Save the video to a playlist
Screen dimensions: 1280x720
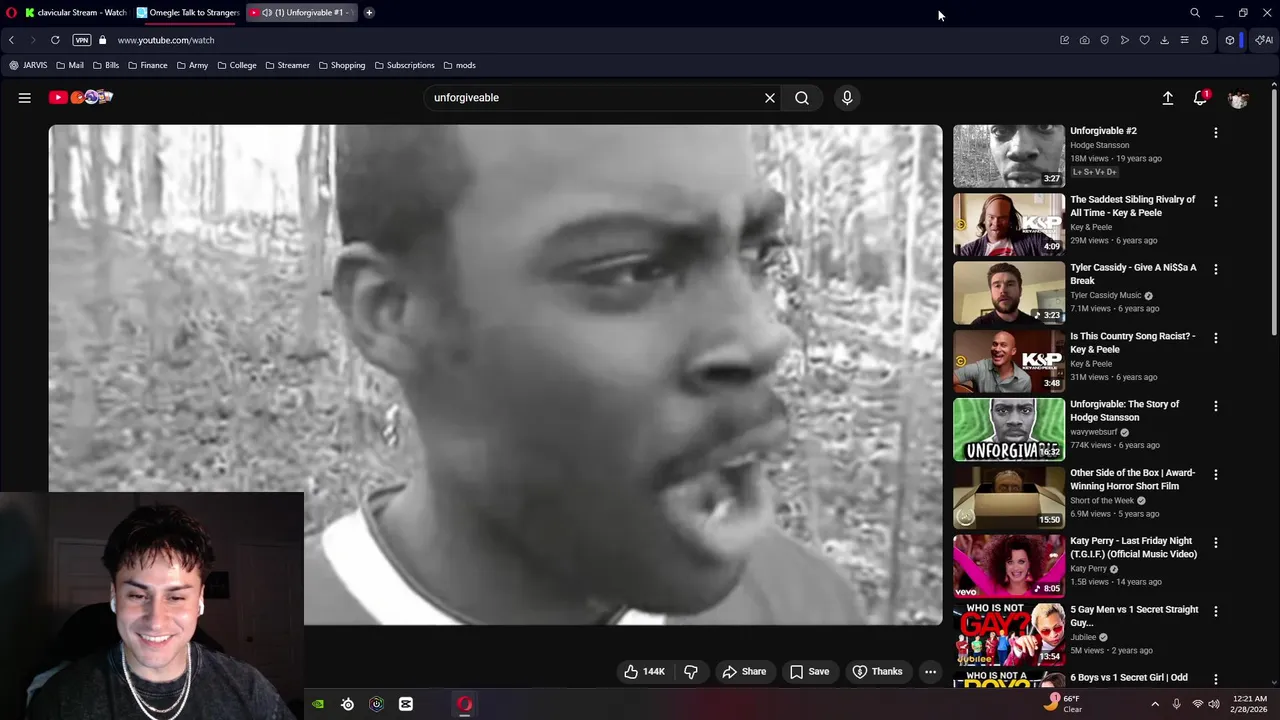point(809,672)
